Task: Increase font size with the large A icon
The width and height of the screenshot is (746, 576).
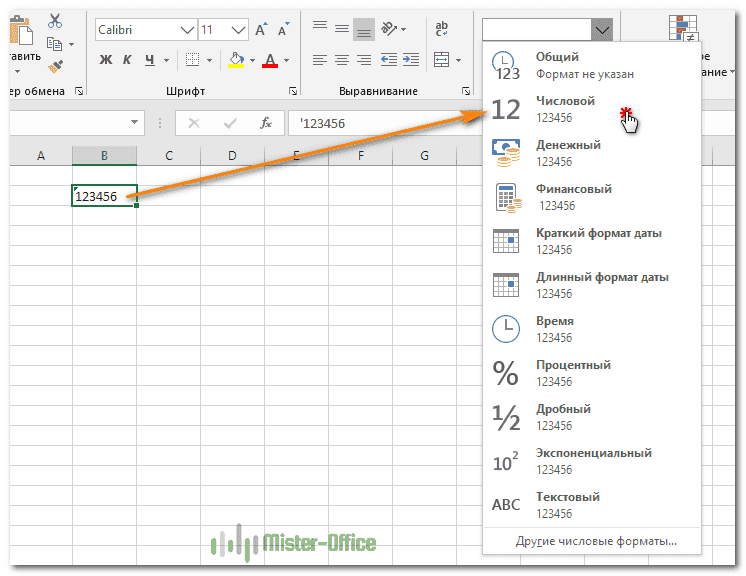Action: pyautogui.click(x=262, y=30)
